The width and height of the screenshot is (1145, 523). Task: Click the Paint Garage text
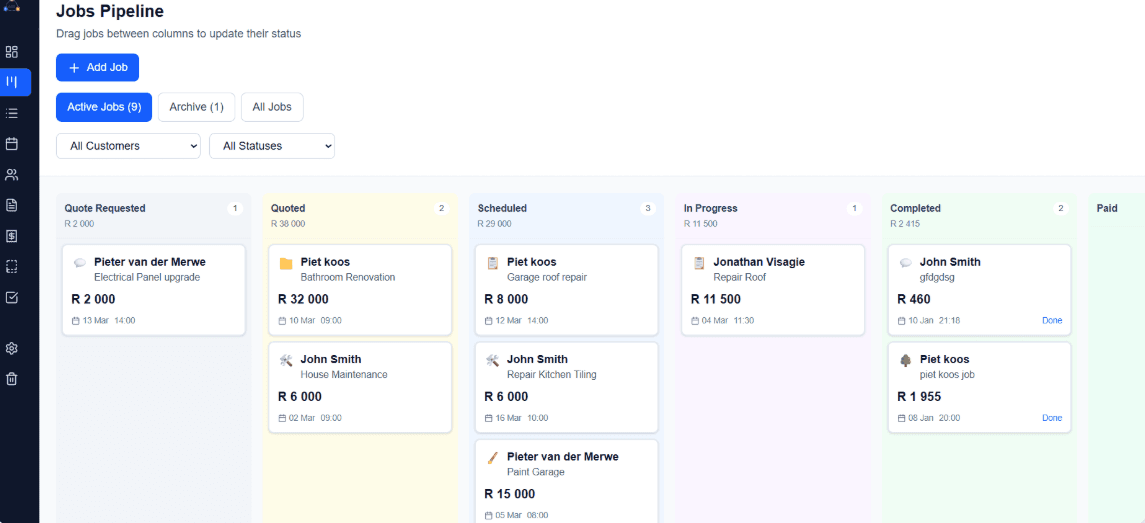pos(536,472)
